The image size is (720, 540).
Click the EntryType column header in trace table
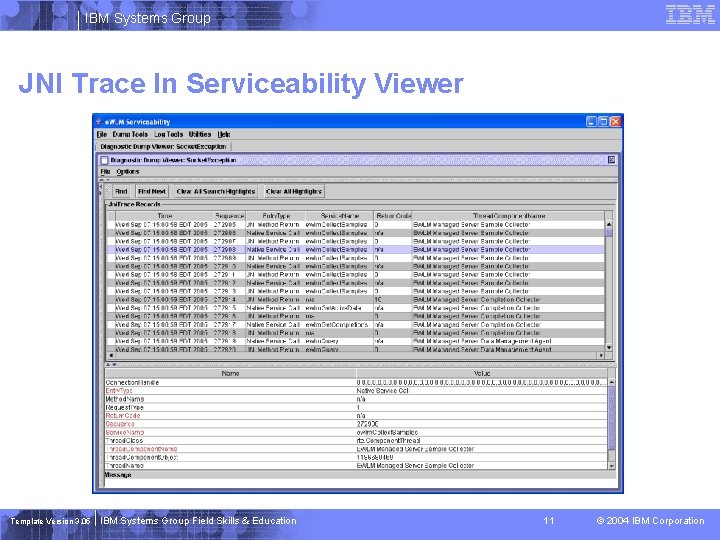276,215
